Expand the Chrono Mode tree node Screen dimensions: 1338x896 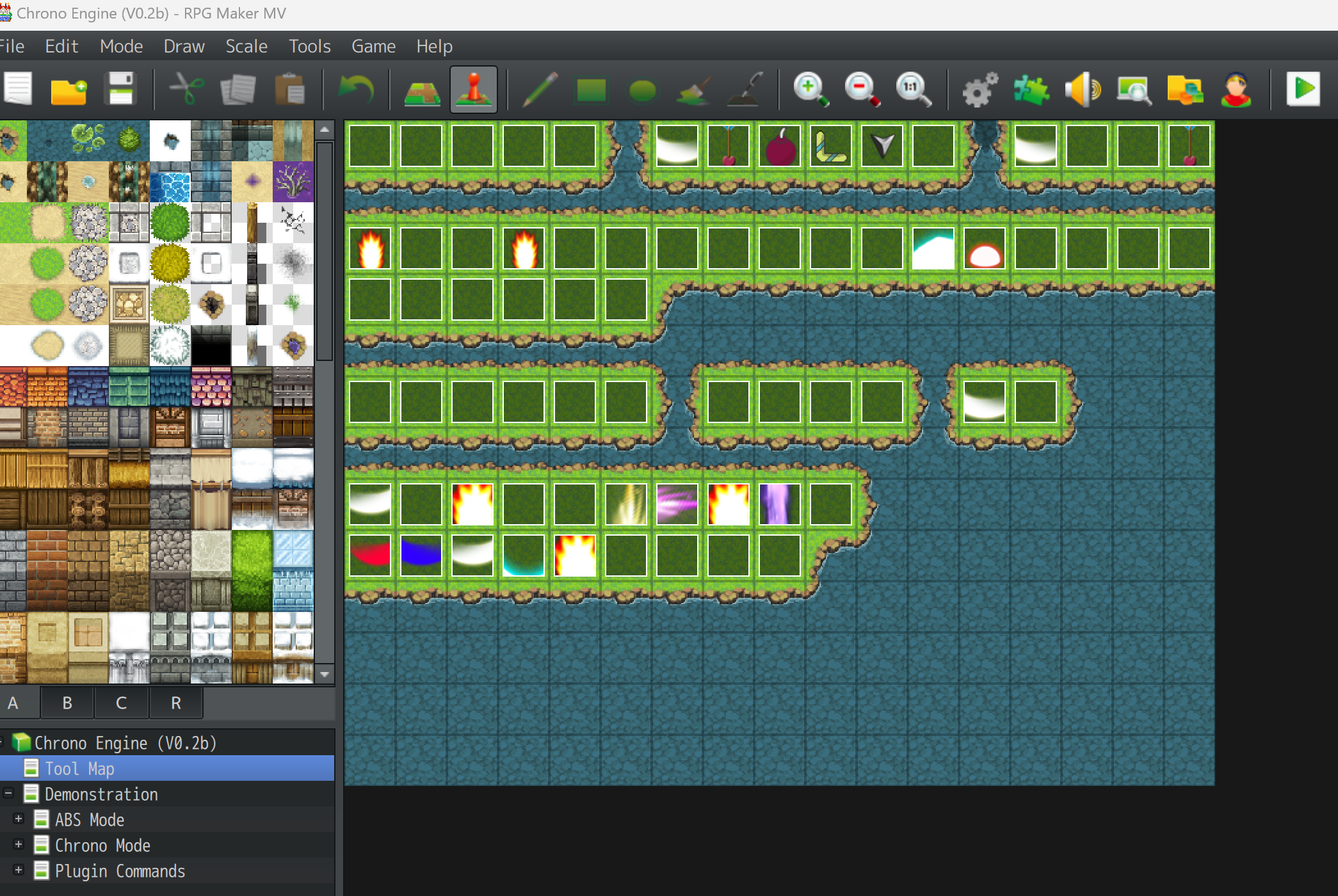coord(19,845)
